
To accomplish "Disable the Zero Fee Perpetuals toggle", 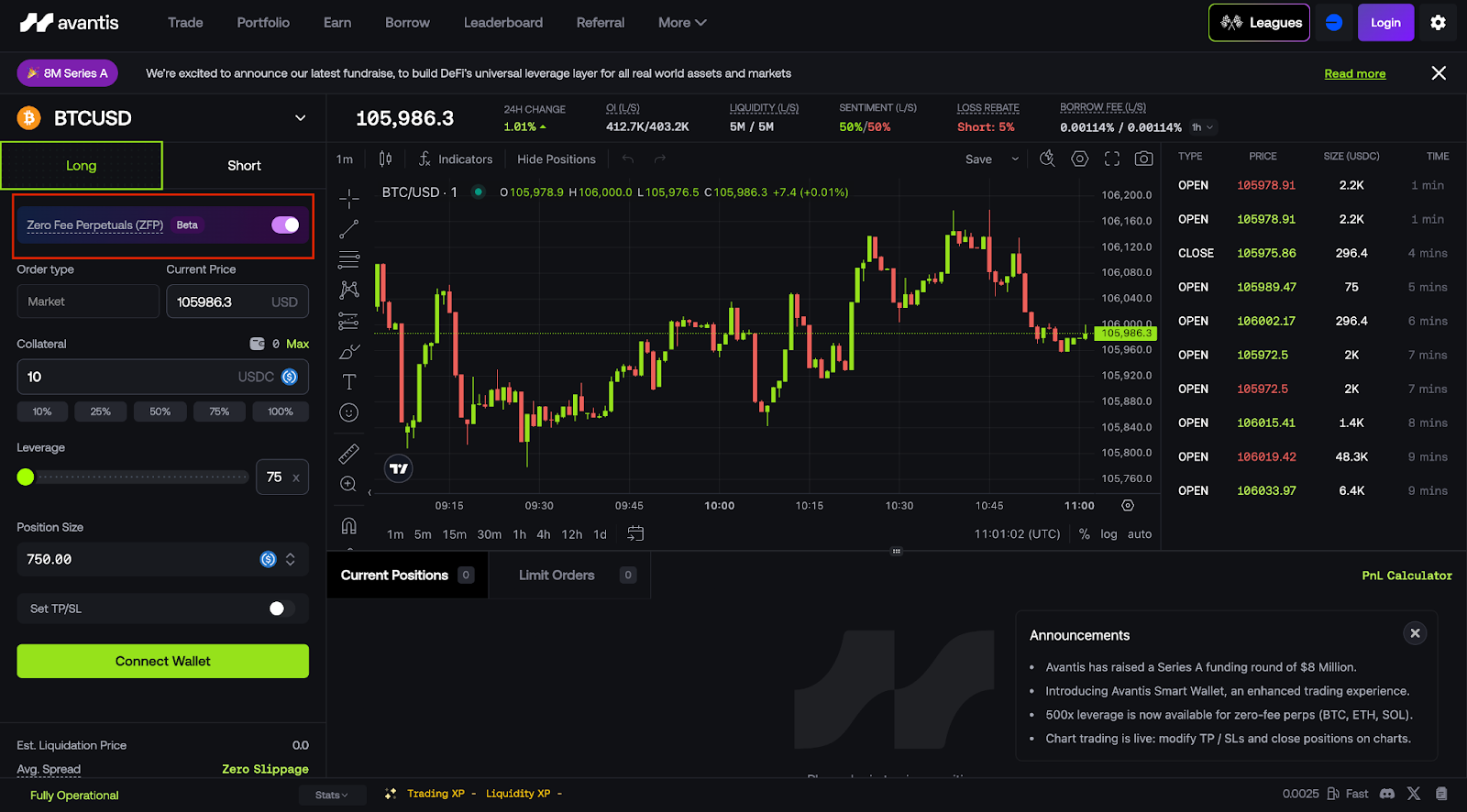I will point(285,225).
